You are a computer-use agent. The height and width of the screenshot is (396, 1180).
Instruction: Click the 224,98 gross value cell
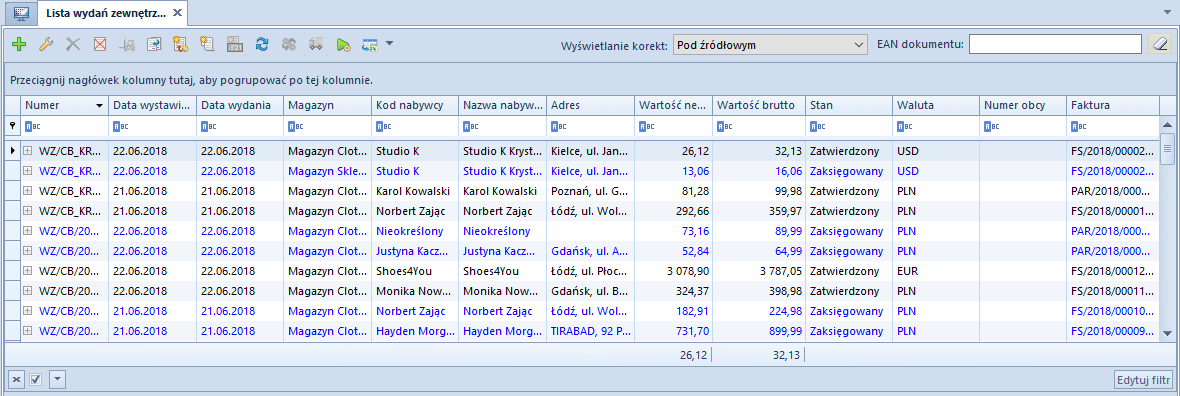click(x=759, y=310)
